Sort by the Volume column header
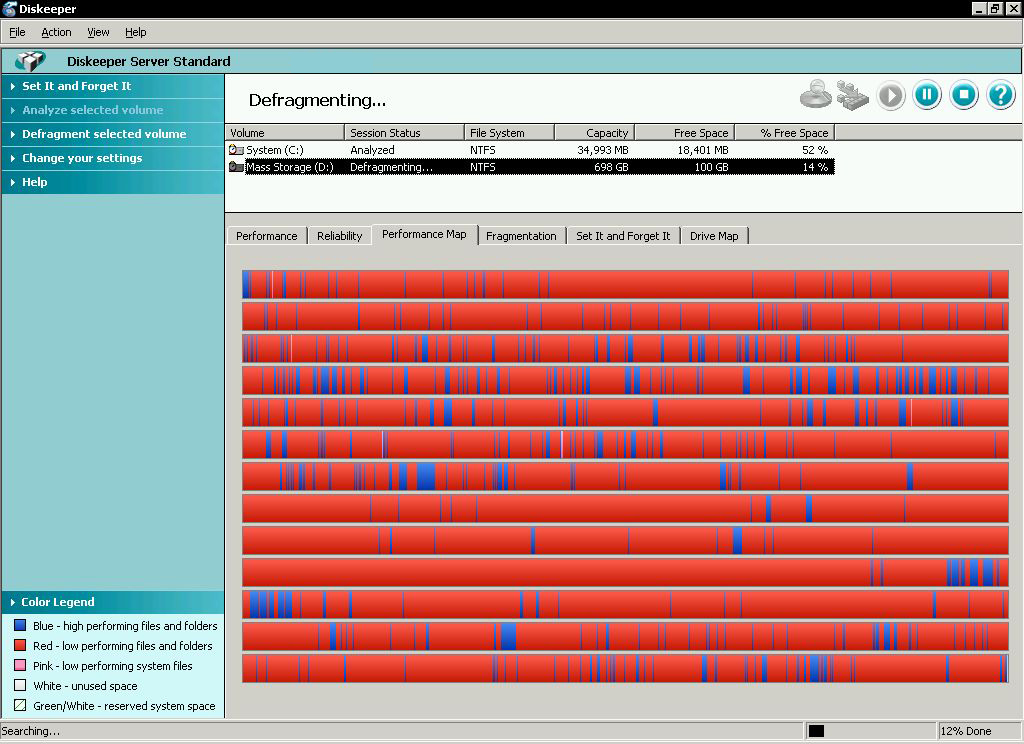This screenshot has width=1024, height=744. pyautogui.click(x=285, y=133)
